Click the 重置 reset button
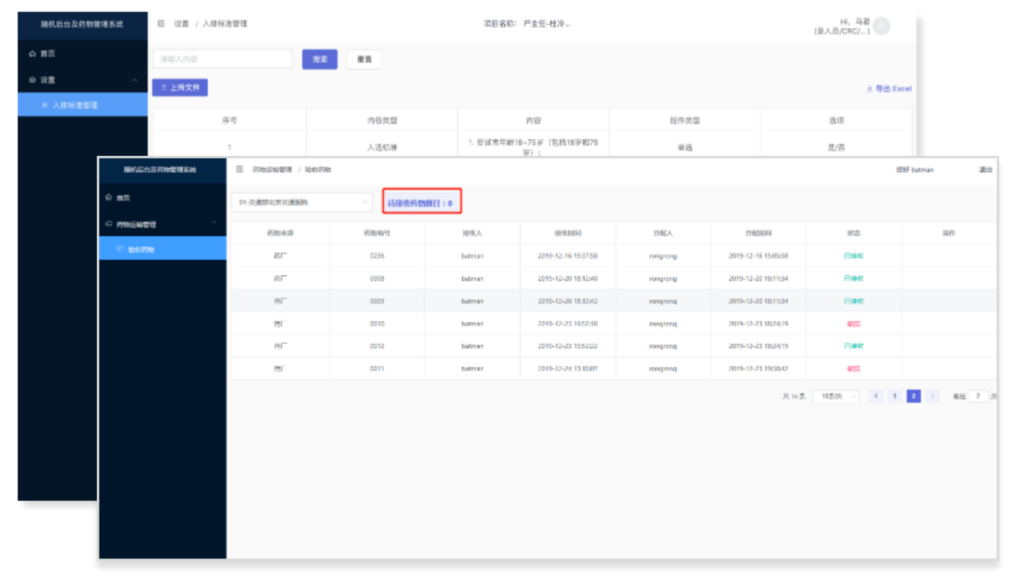 tap(363, 59)
